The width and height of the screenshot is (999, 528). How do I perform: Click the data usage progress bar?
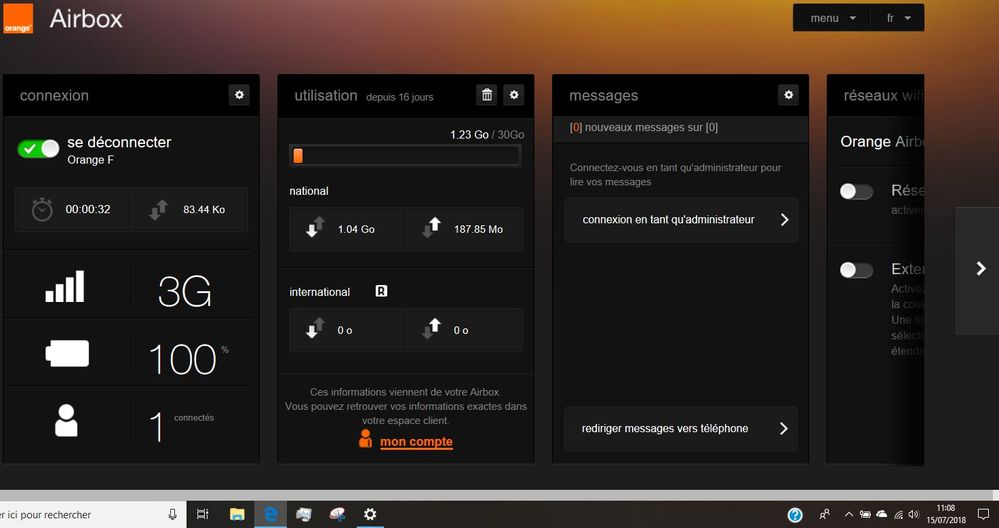[404, 155]
